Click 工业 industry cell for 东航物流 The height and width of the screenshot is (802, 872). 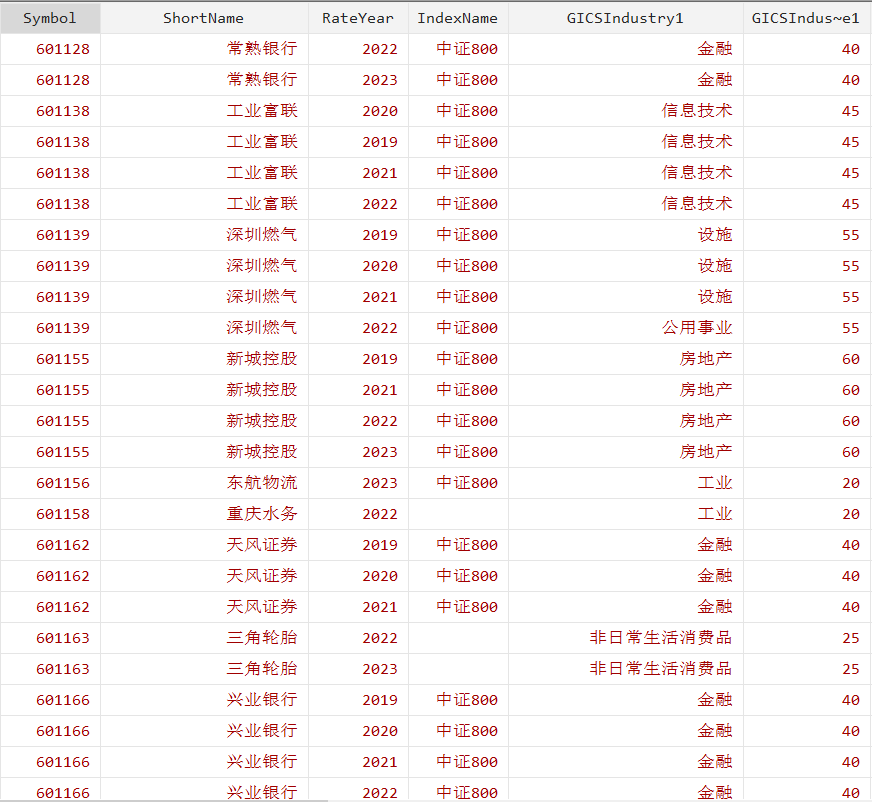coord(626,483)
